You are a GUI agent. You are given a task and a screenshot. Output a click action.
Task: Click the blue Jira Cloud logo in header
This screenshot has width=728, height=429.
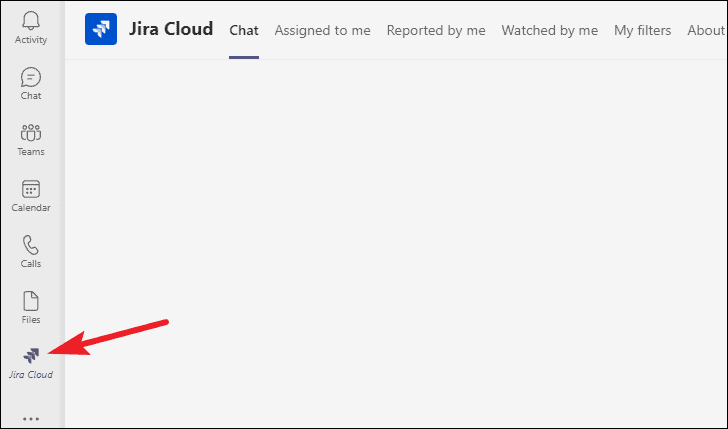(101, 29)
